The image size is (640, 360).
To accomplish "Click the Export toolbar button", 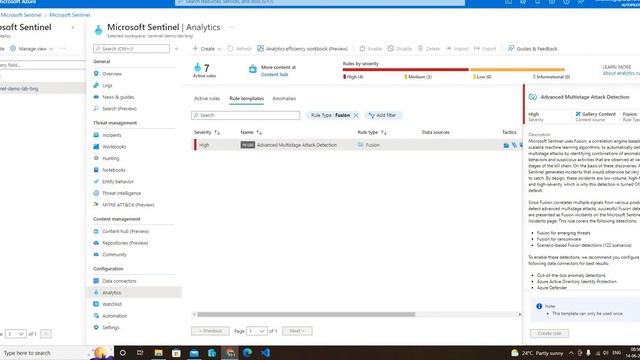I will (485, 49).
